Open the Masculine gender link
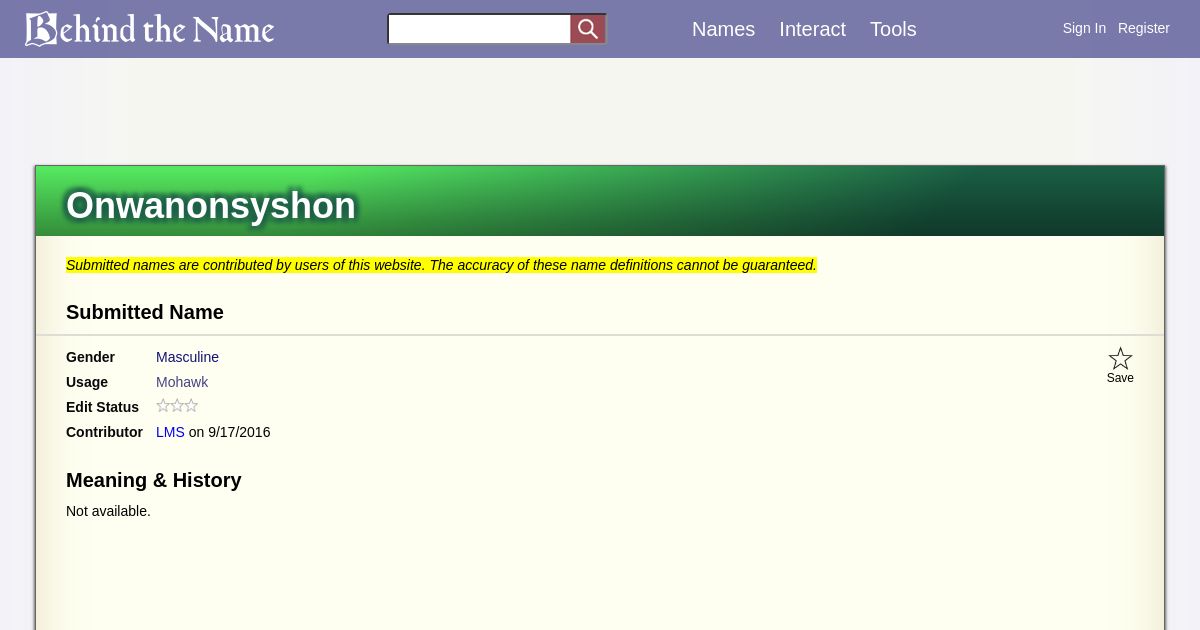This screenshot has width=1200, height=630. click(187, 357)
